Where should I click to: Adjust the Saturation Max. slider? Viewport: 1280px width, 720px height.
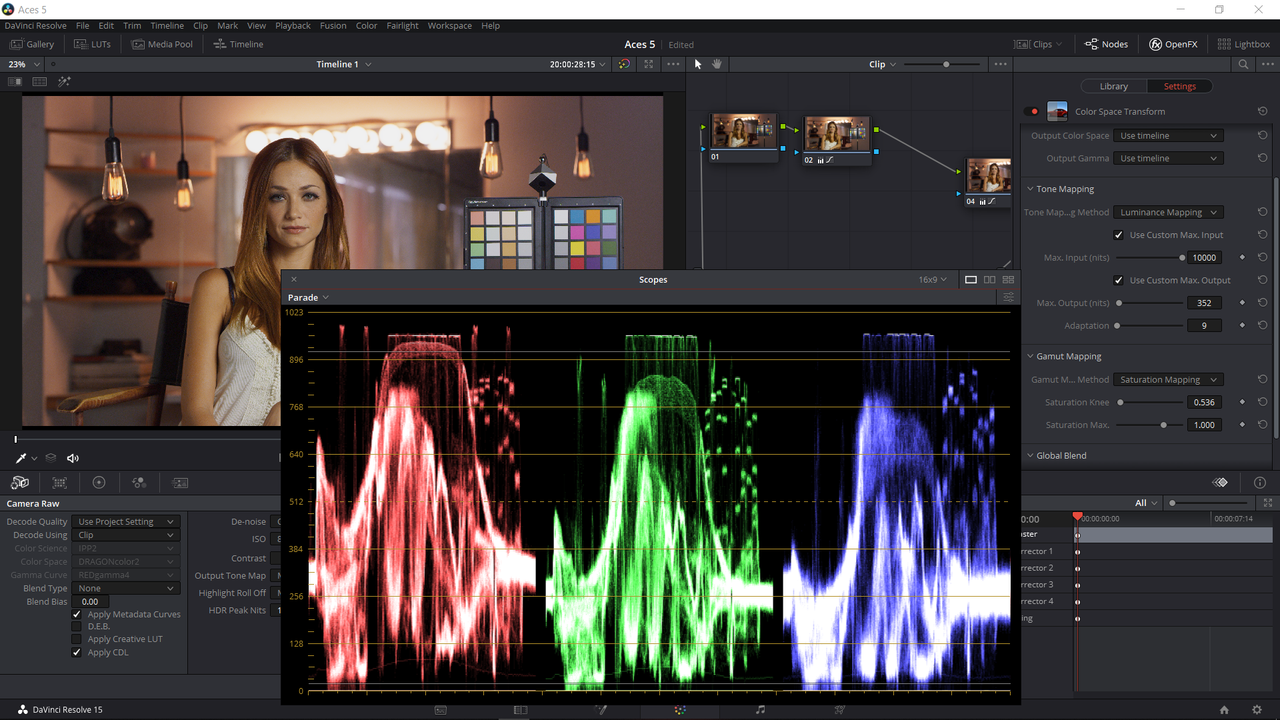click(x=1163, y=425)
